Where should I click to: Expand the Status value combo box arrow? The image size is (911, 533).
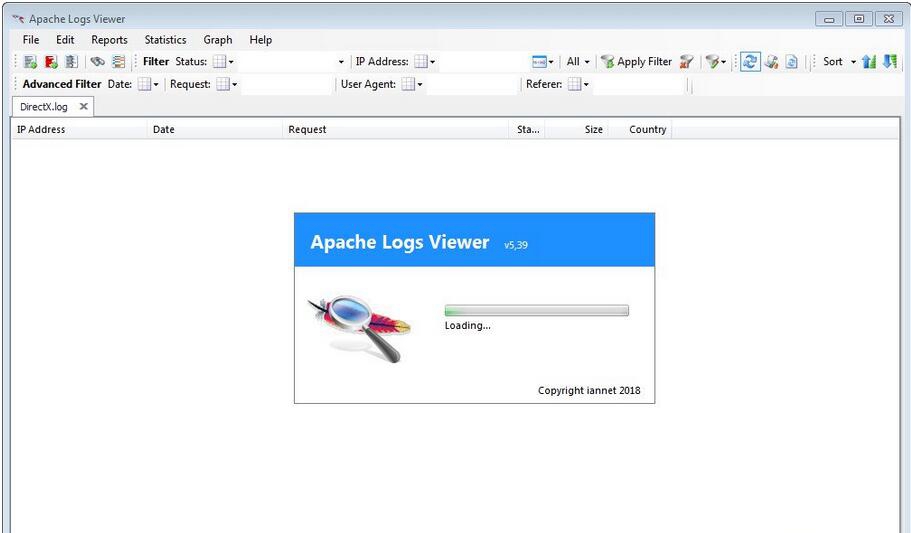click(x=341, y=62)
